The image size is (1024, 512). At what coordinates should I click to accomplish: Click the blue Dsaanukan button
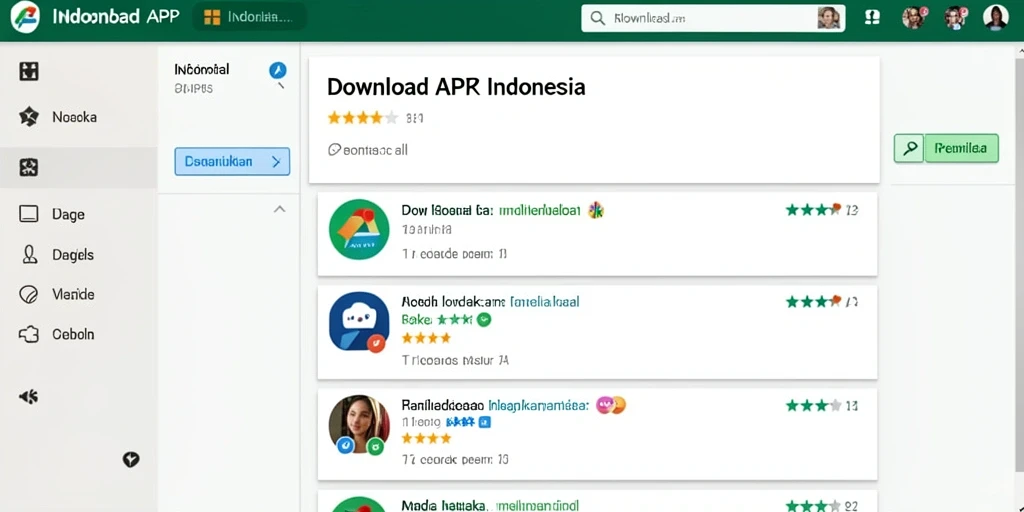coord(232,161)
